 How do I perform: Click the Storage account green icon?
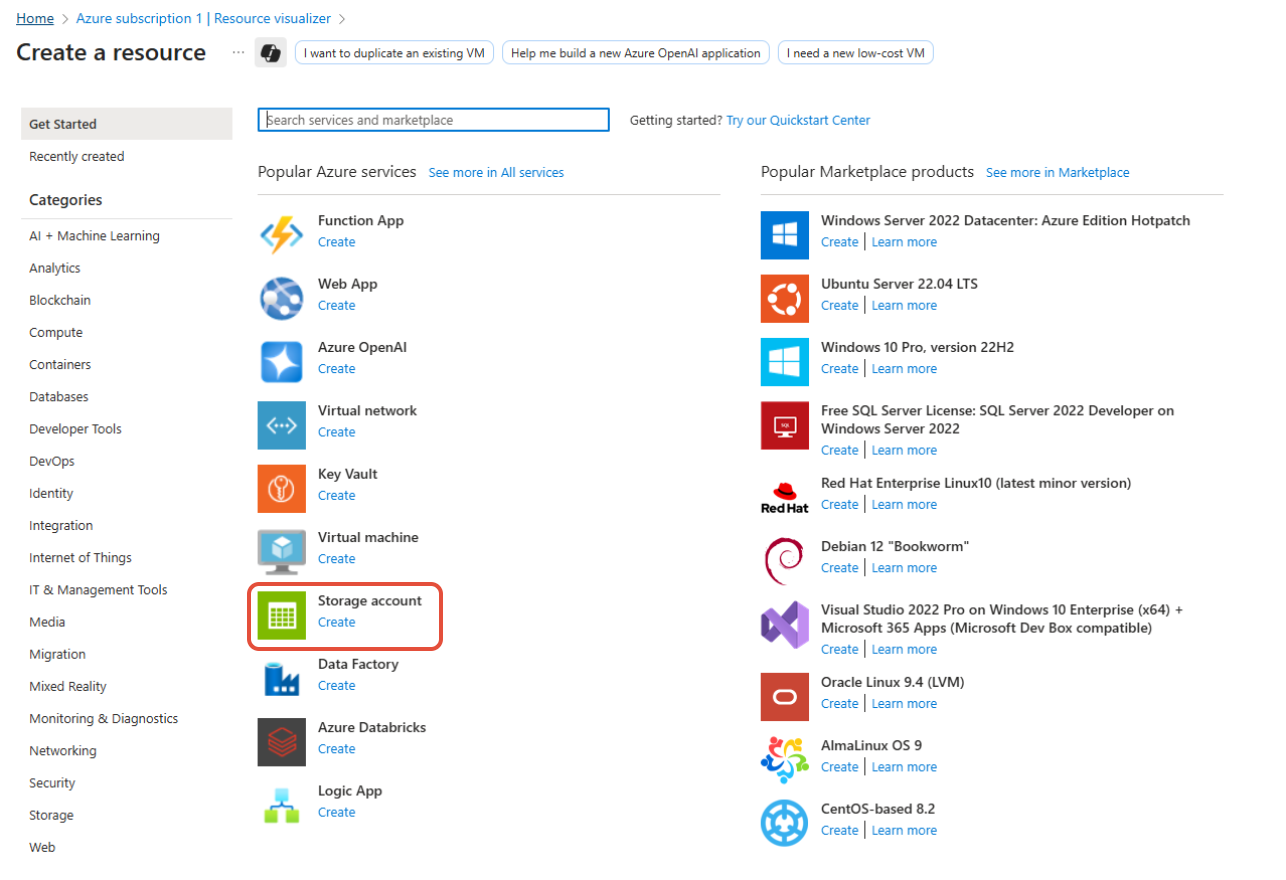pyautogui.click(x=282, y=615)
